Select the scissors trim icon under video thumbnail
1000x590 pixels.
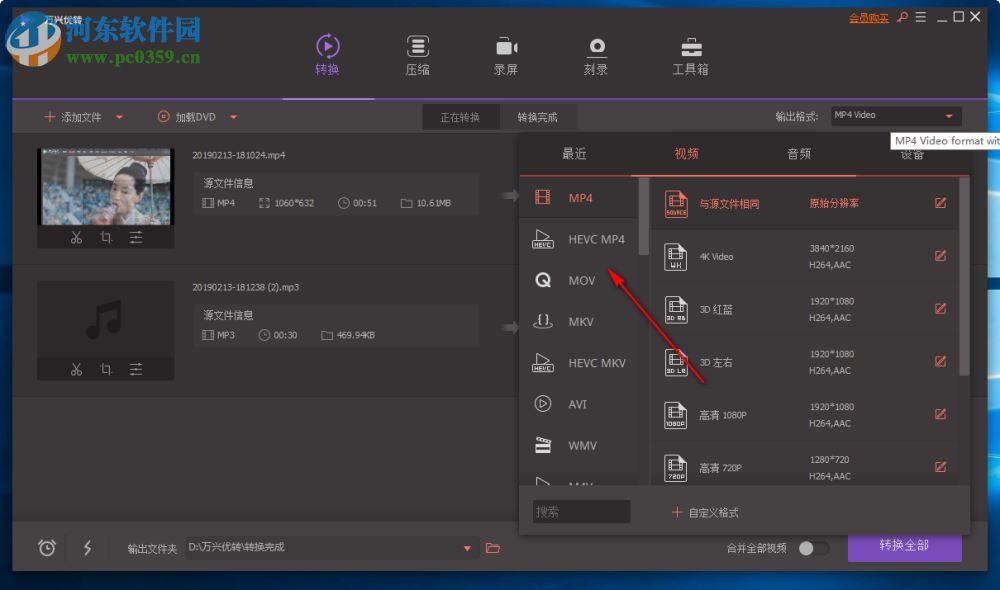pyautogui.click(x=75, y=238)
